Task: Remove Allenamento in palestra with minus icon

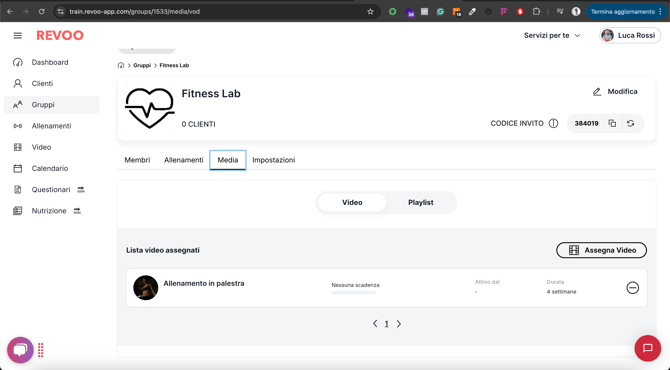Action: click(x=633, y=288)
